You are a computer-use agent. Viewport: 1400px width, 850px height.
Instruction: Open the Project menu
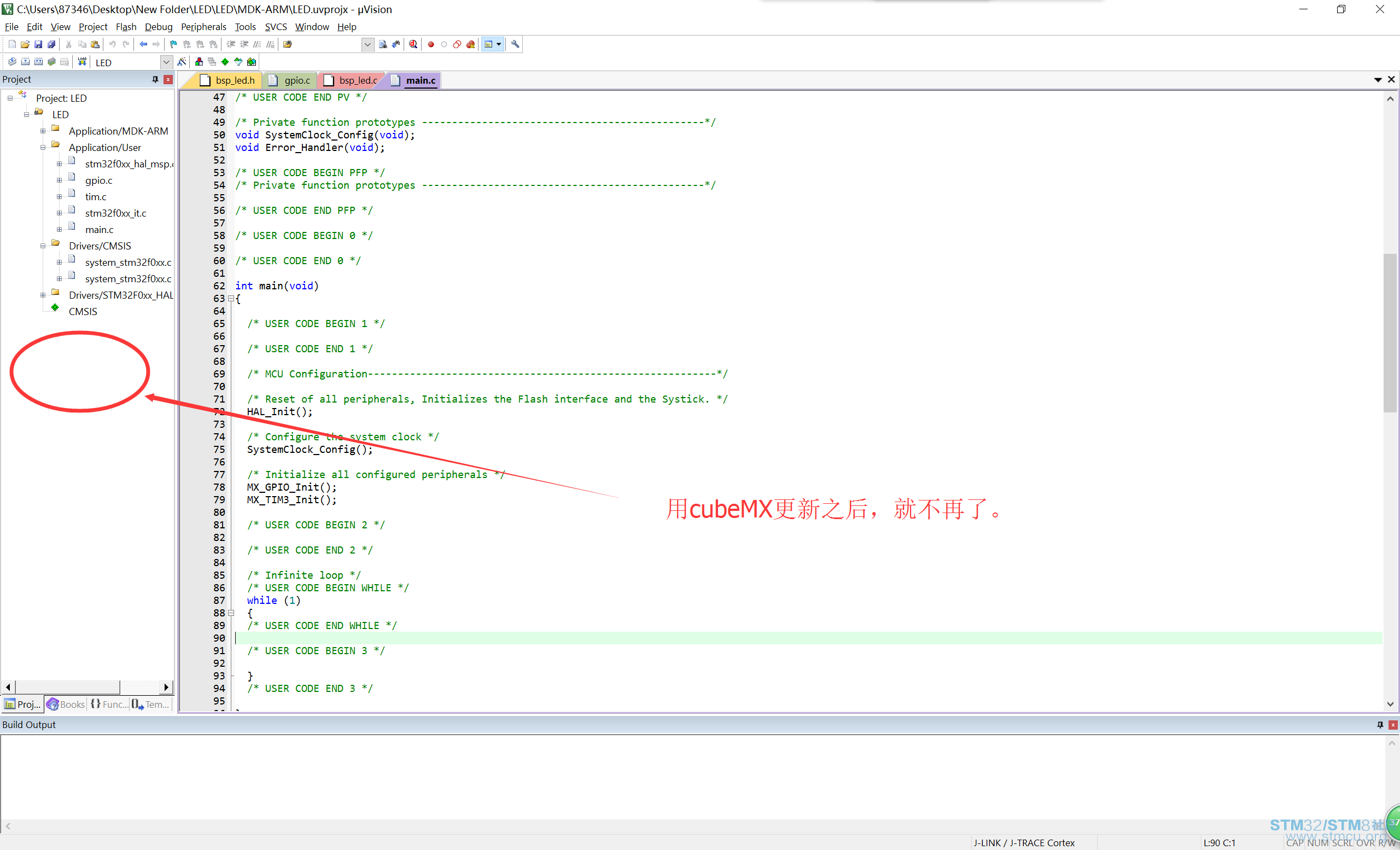pyautogui.click(x=92, y=27)
